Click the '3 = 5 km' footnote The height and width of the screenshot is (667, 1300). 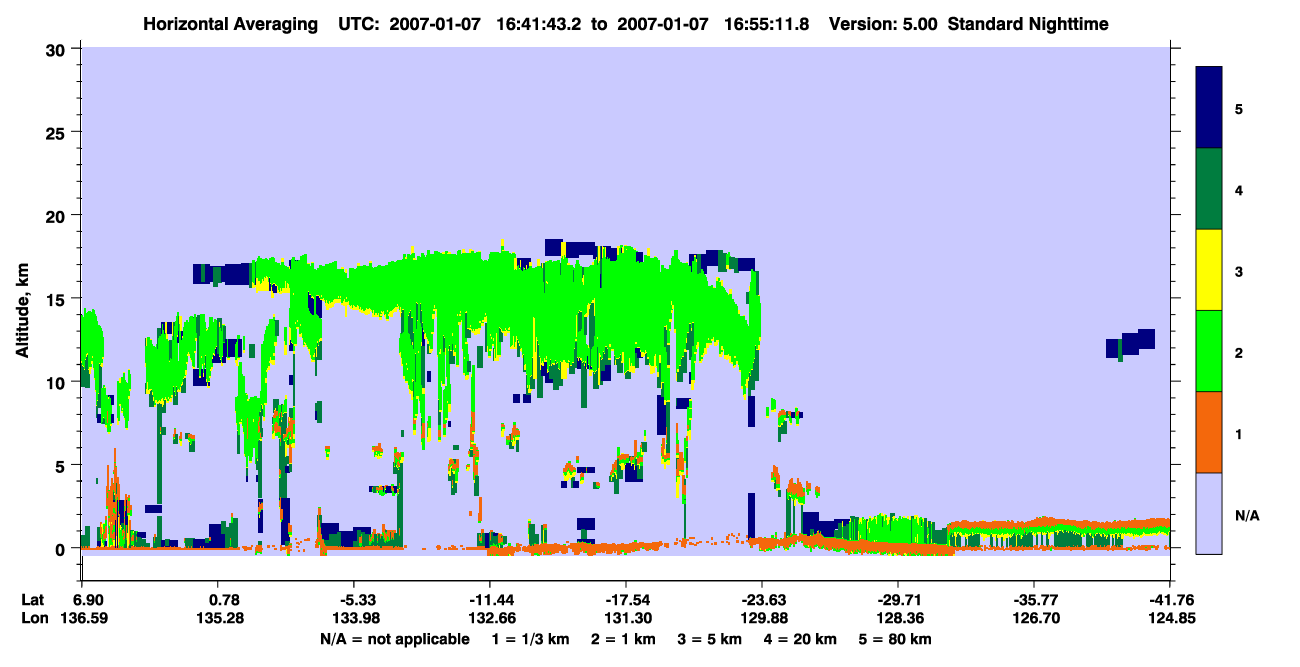click(708, 639)
